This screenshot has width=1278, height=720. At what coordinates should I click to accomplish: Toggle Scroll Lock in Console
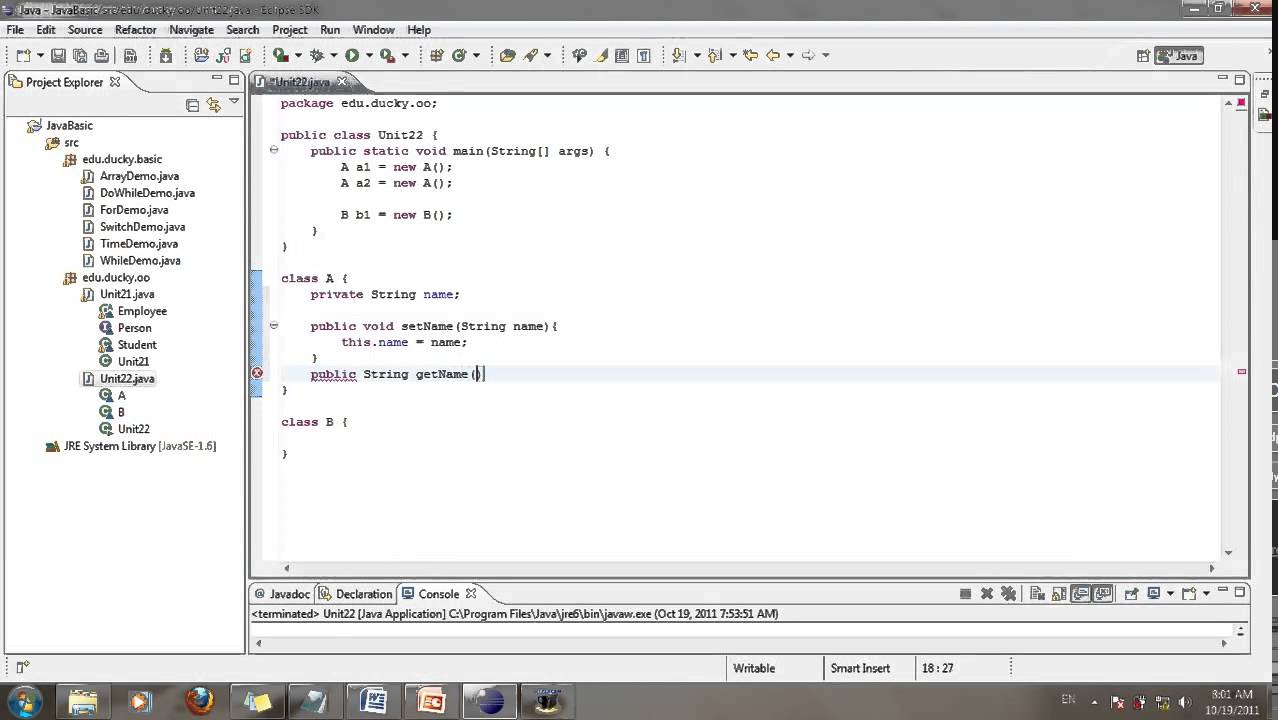coord(1059,593)
